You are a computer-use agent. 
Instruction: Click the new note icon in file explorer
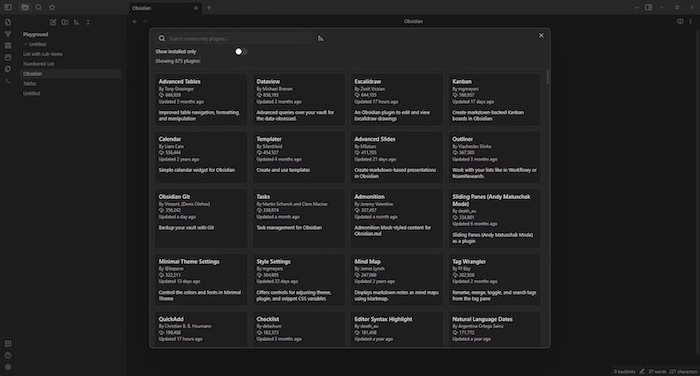tap(53, 22)
